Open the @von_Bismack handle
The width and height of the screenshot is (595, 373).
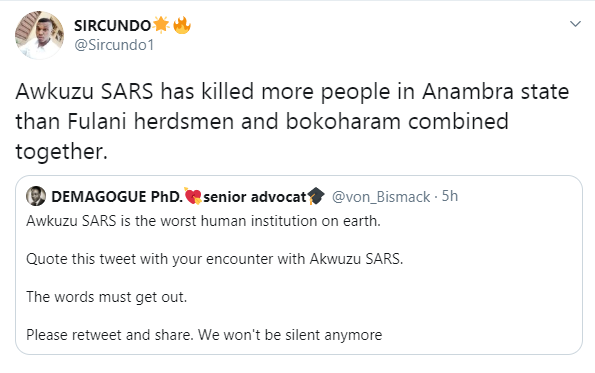381,197
